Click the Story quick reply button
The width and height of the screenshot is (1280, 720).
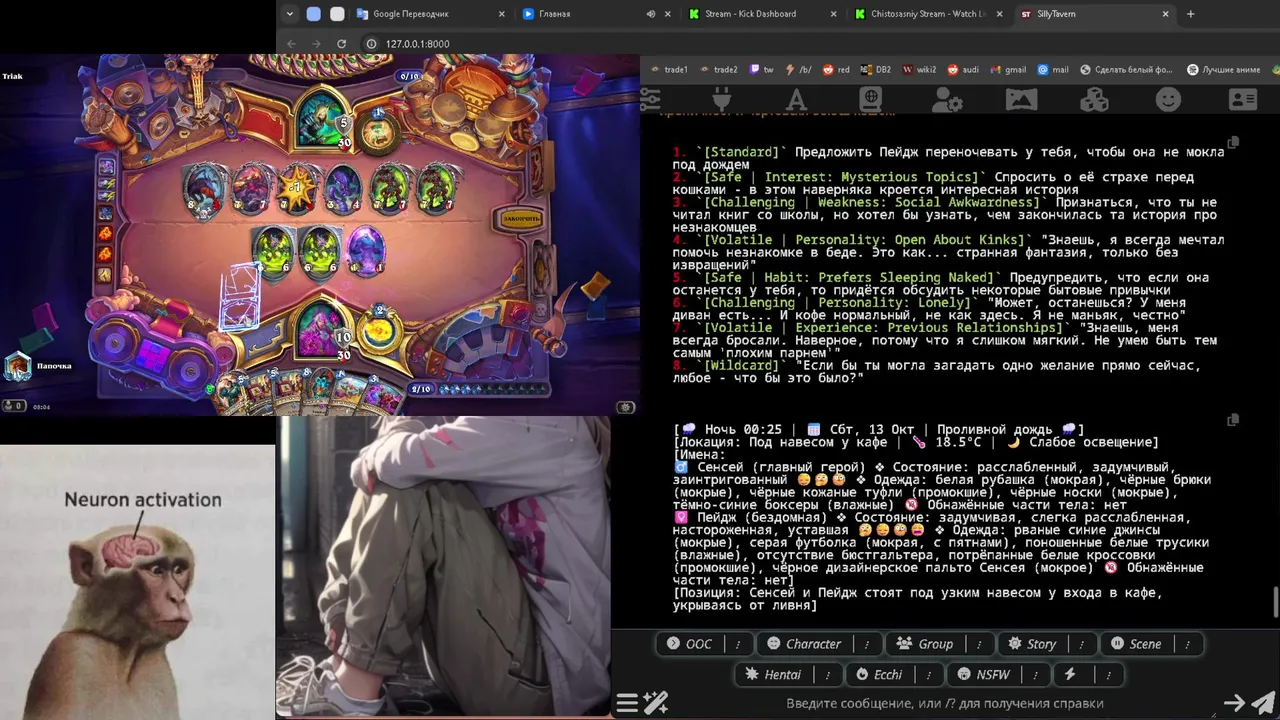coord(1034,644)
